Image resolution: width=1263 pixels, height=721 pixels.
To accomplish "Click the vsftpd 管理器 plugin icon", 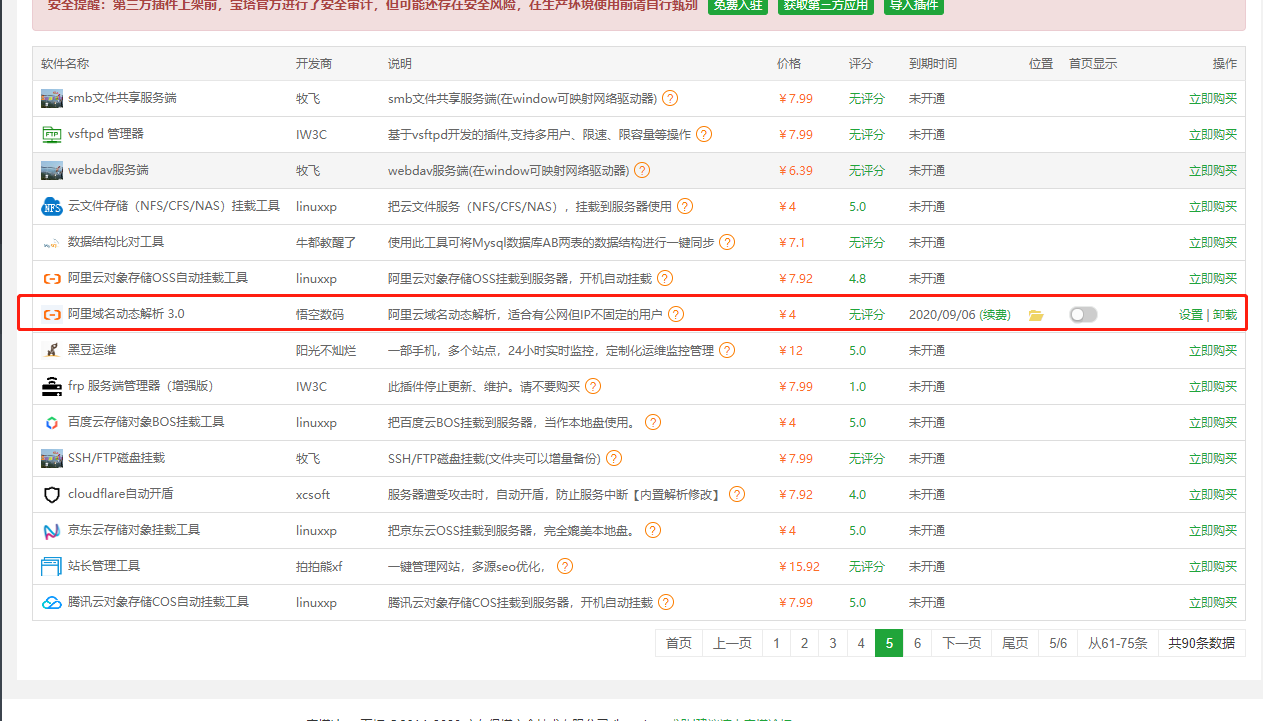I will point(52,135).
